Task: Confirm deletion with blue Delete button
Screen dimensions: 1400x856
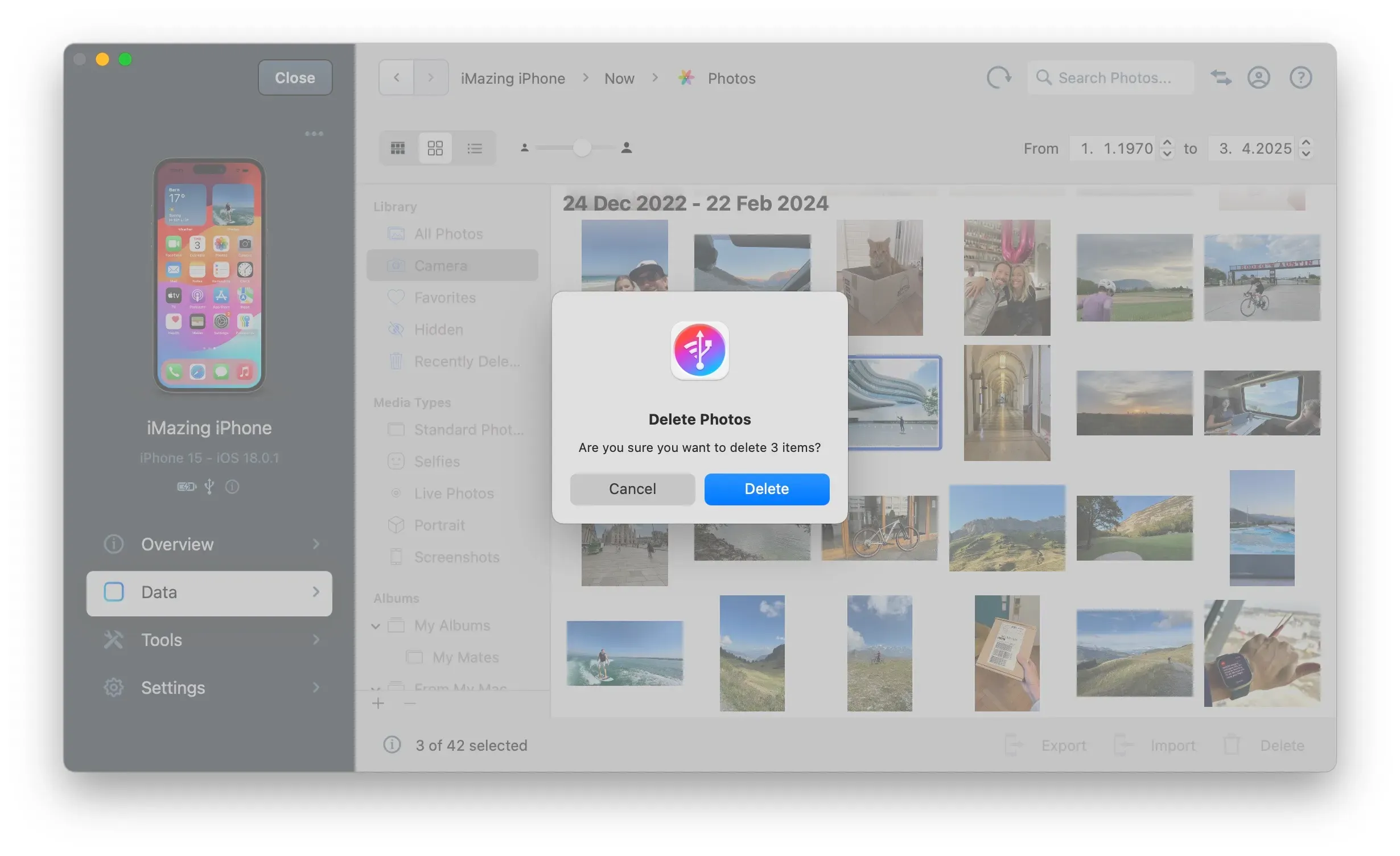Action: coord(766,489)
